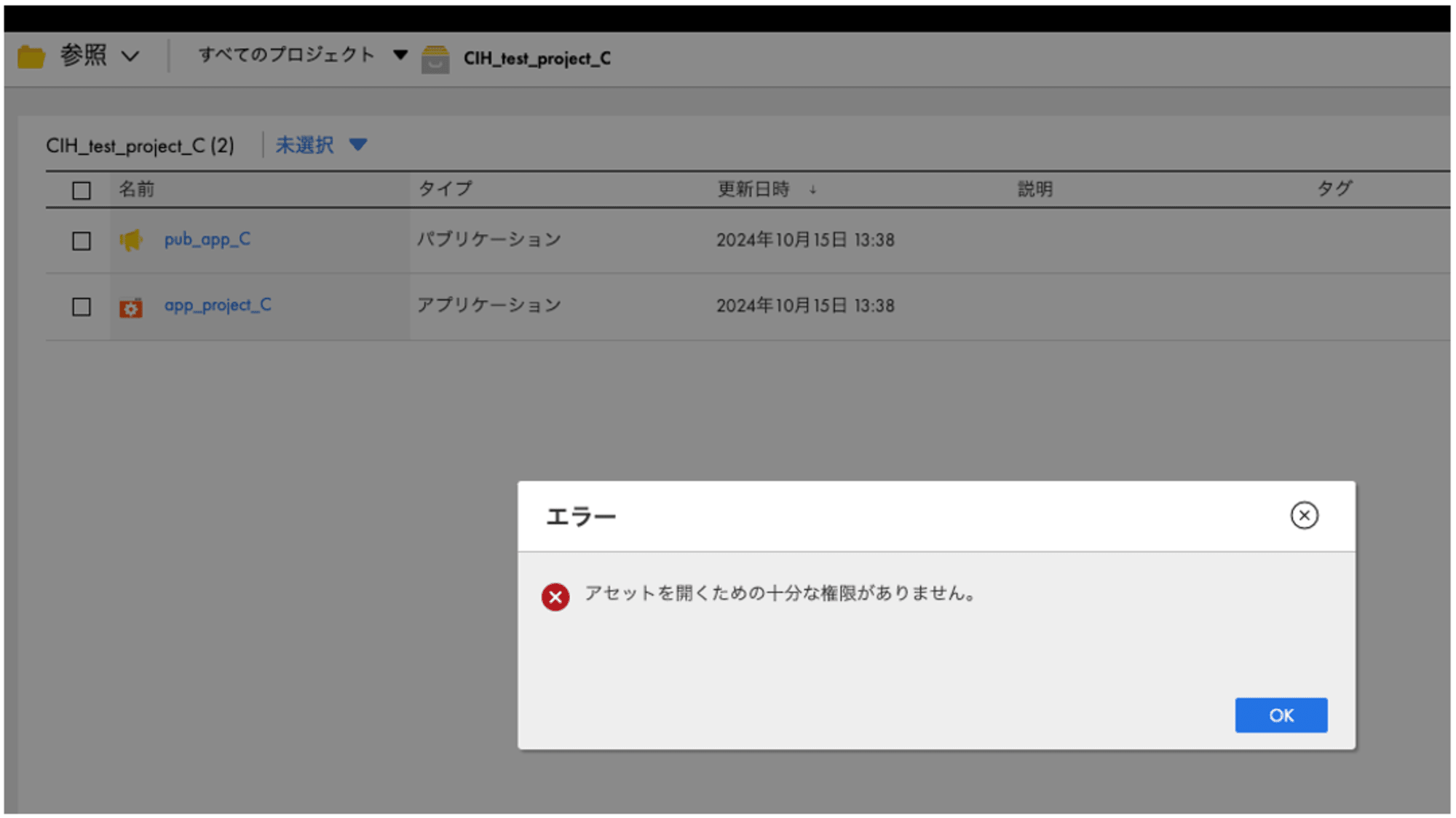This screenshot has height=818, width=1456.
Task: Expand the 参照 chevron dropdown
Action: tap(130, 56)
